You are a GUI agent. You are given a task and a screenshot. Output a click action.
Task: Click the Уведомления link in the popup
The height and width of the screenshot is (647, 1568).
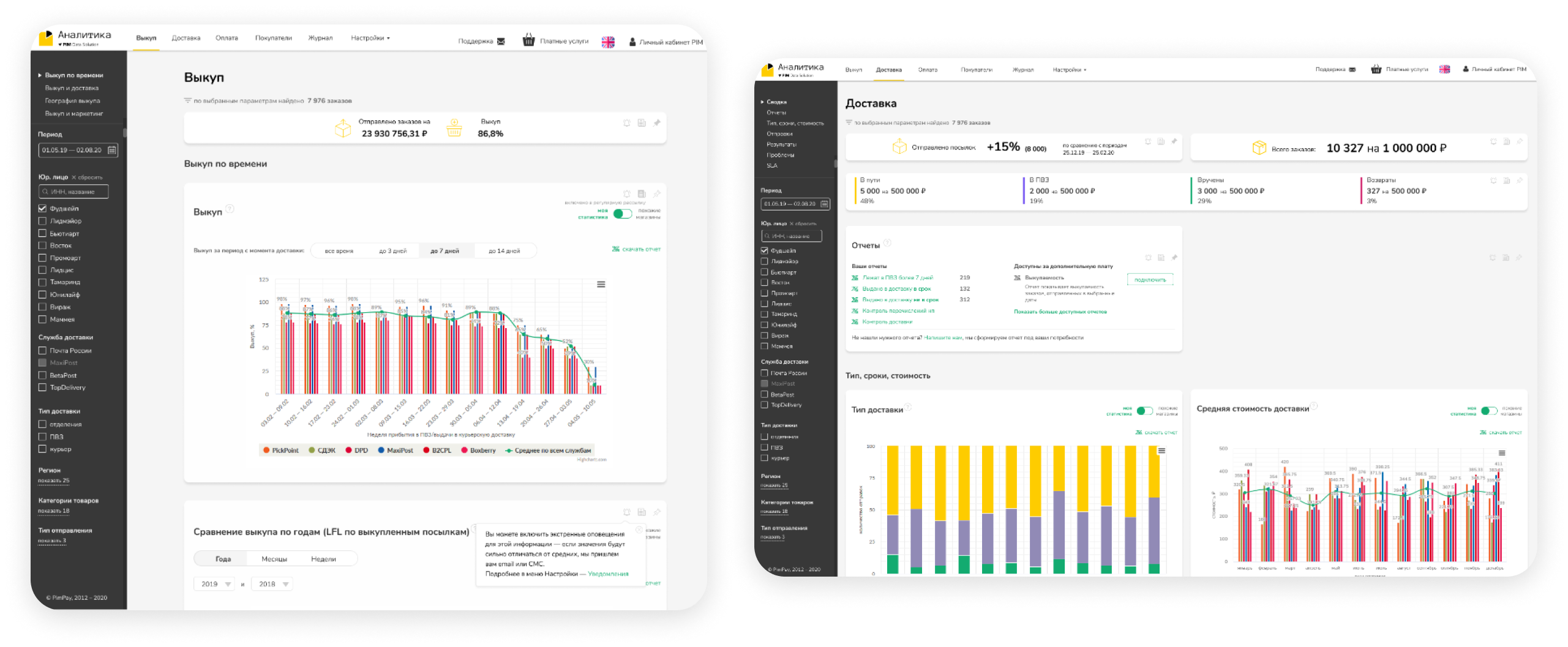point(608,574)
